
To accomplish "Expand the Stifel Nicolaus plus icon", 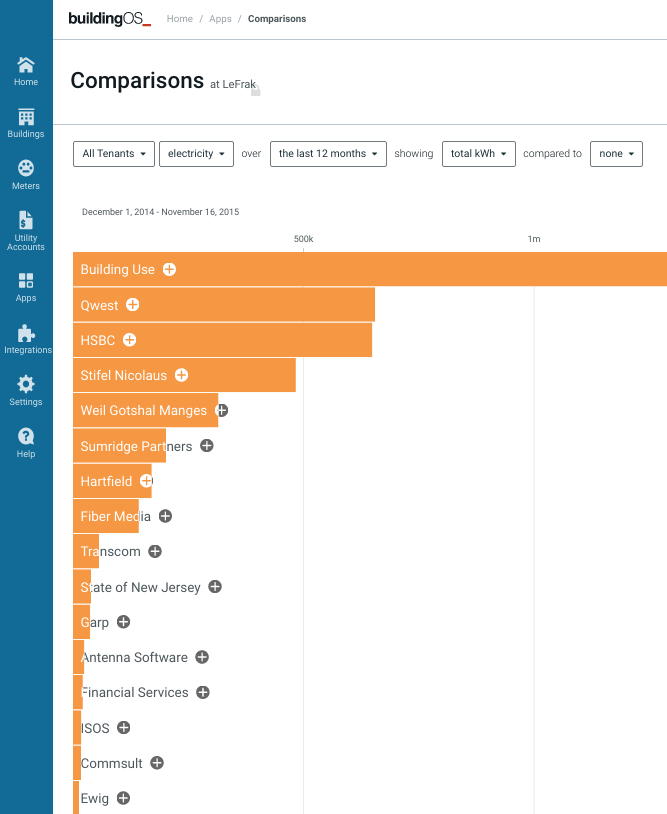I will click(182, 375).
